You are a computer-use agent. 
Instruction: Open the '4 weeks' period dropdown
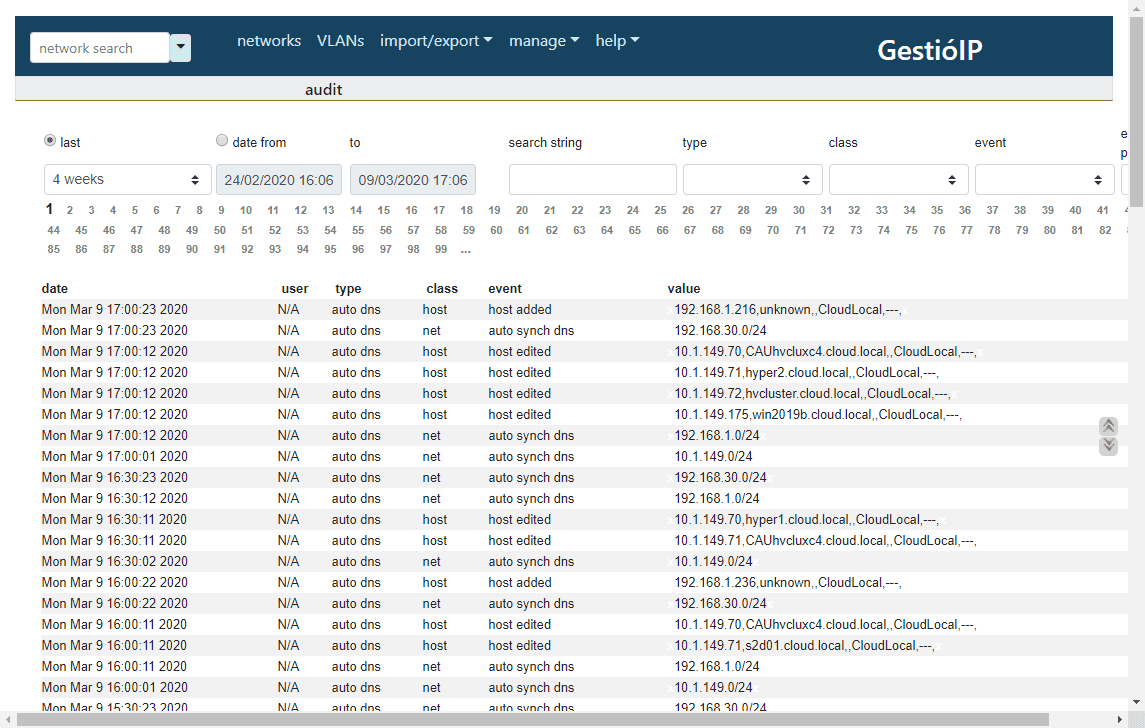coord(128,180)
